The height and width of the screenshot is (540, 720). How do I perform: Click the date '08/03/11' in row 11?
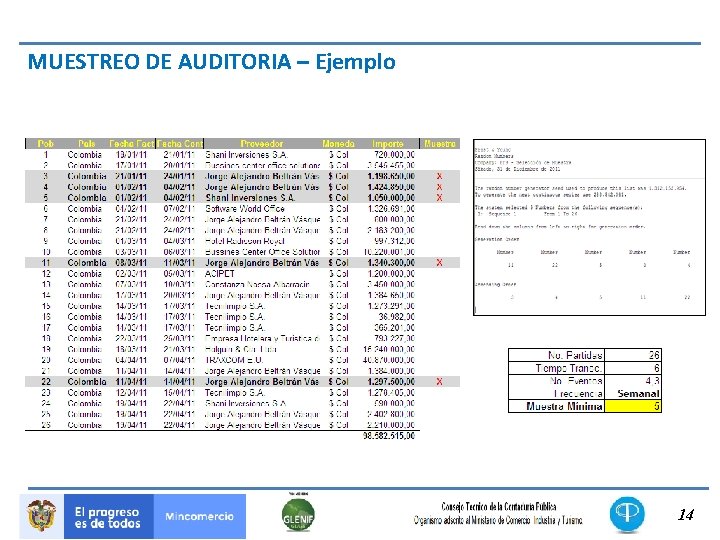pos(131,263)
